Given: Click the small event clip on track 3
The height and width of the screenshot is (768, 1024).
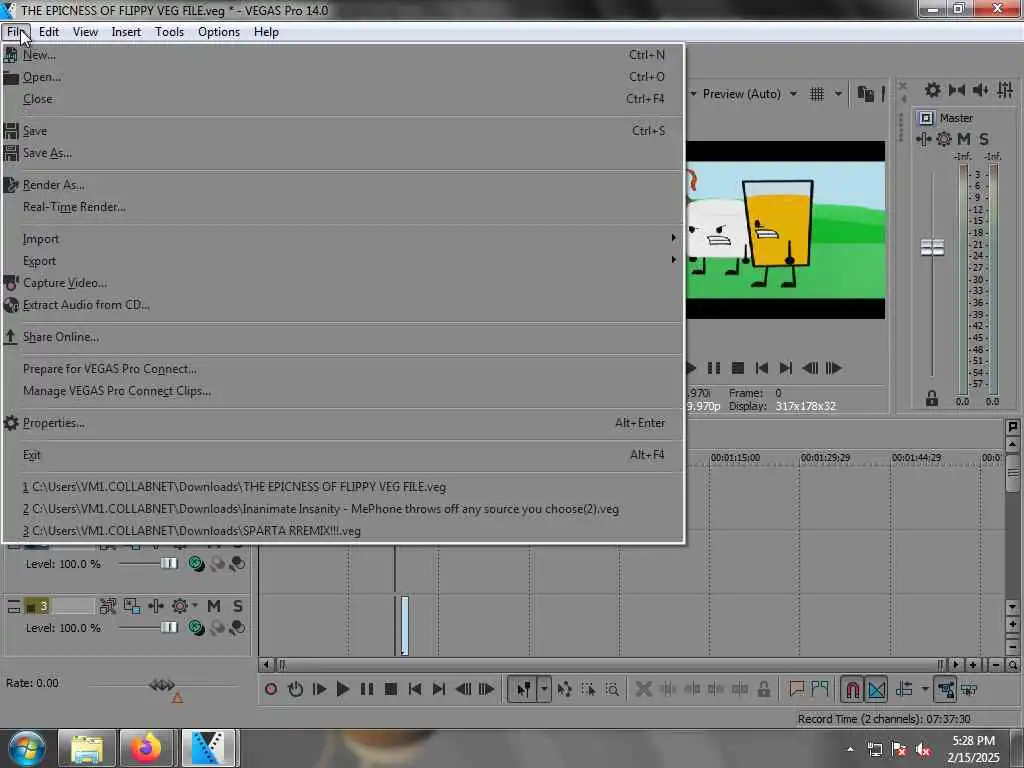Looking at the screenshot, I should (x=405, y=625).
